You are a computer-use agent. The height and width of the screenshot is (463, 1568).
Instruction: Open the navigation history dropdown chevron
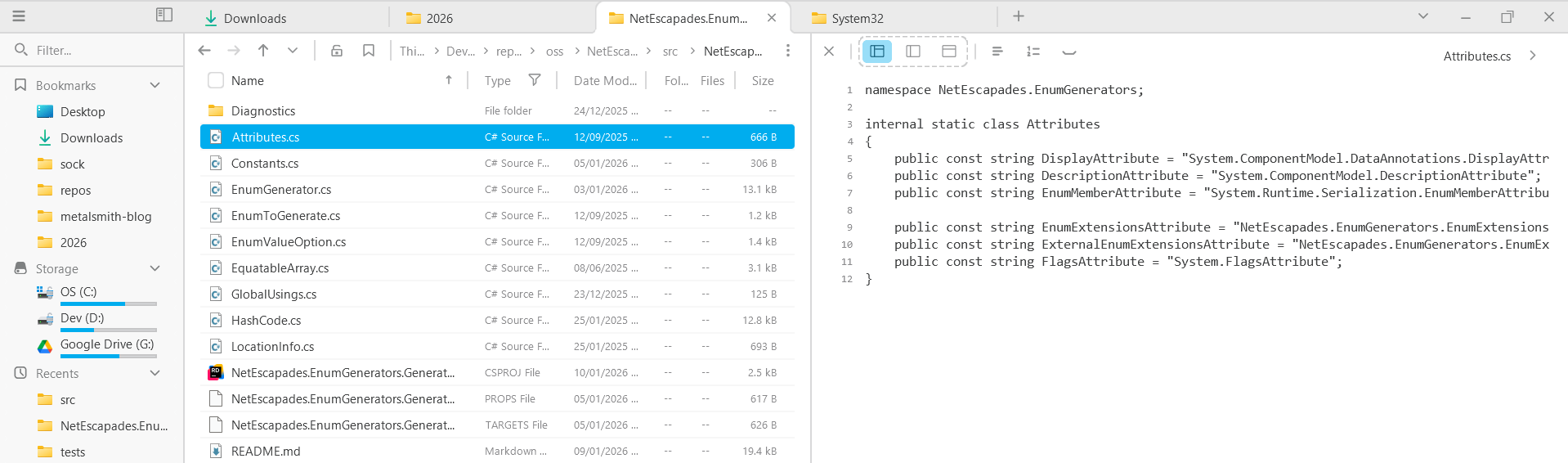click(293, 51)
